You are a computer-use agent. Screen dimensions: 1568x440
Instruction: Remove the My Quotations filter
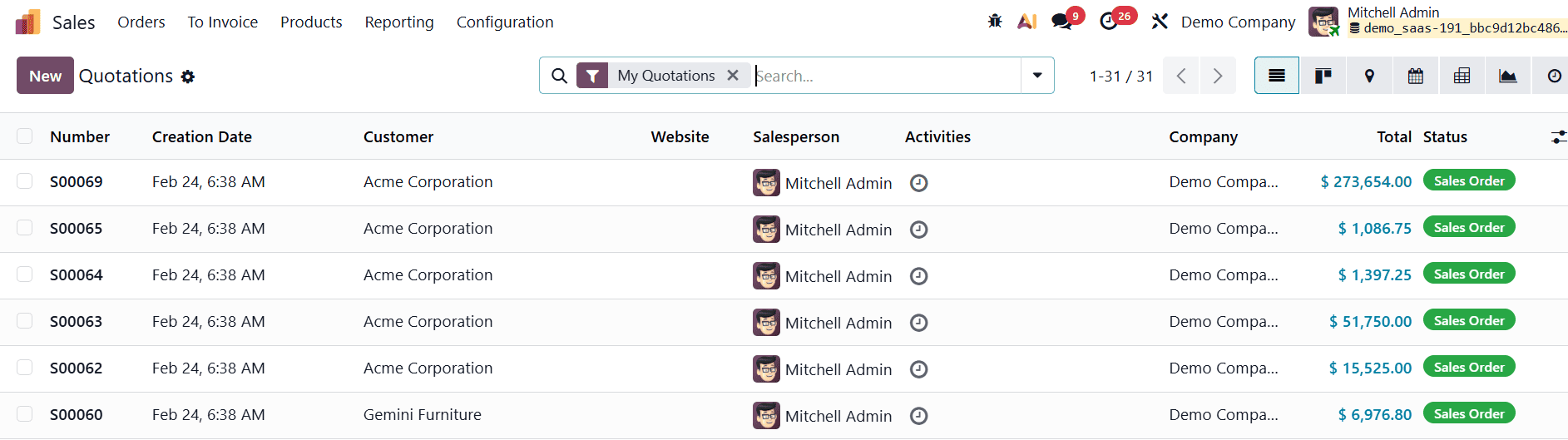click(733, 76)
